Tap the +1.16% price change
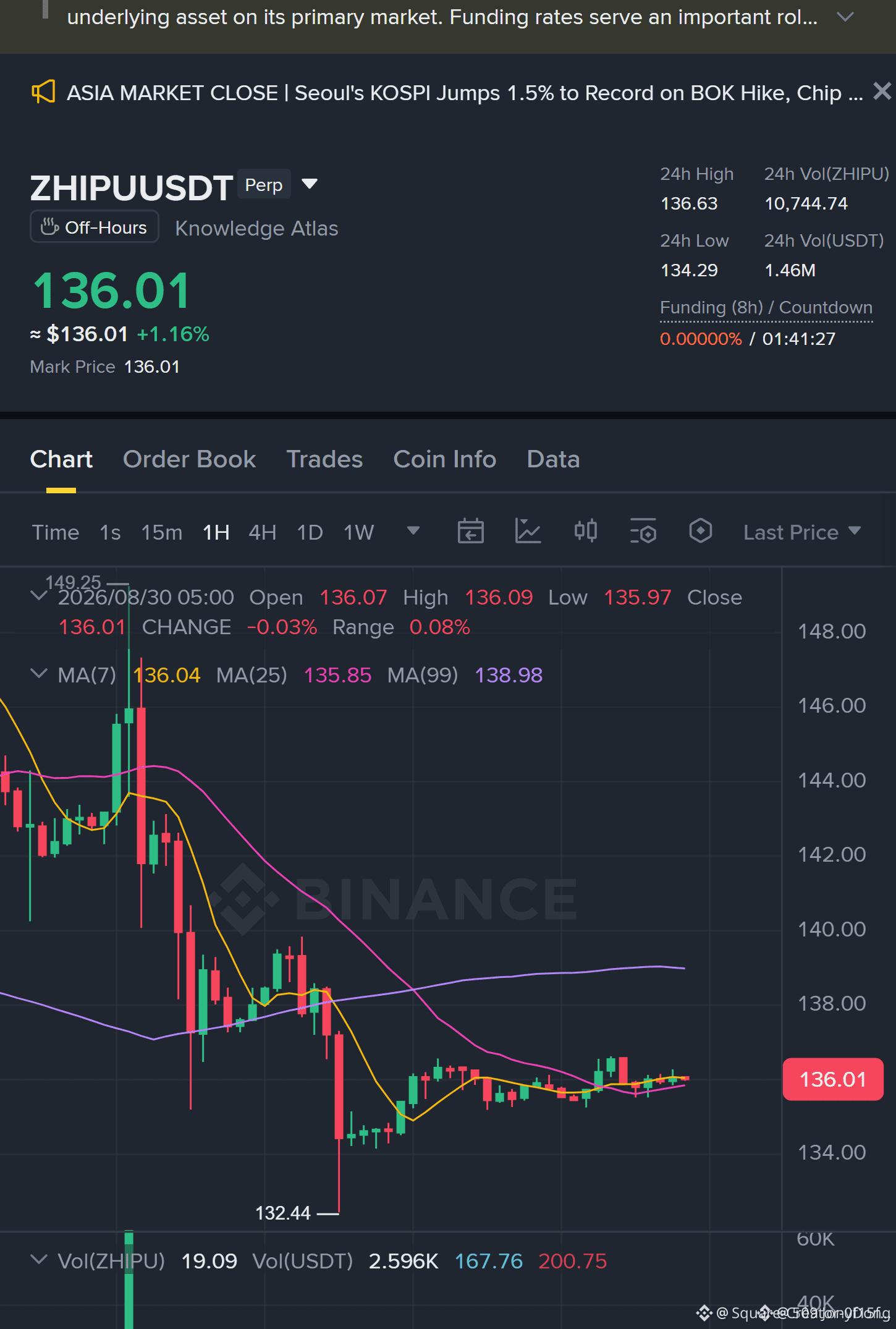 click(x=173, y=334)
